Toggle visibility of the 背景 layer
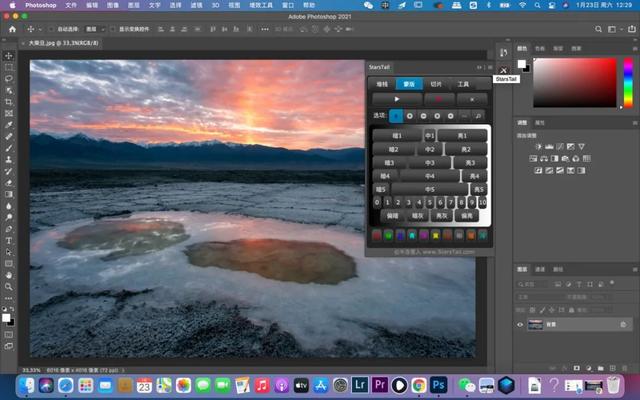640x400 pixels. (x=520, y=324)
